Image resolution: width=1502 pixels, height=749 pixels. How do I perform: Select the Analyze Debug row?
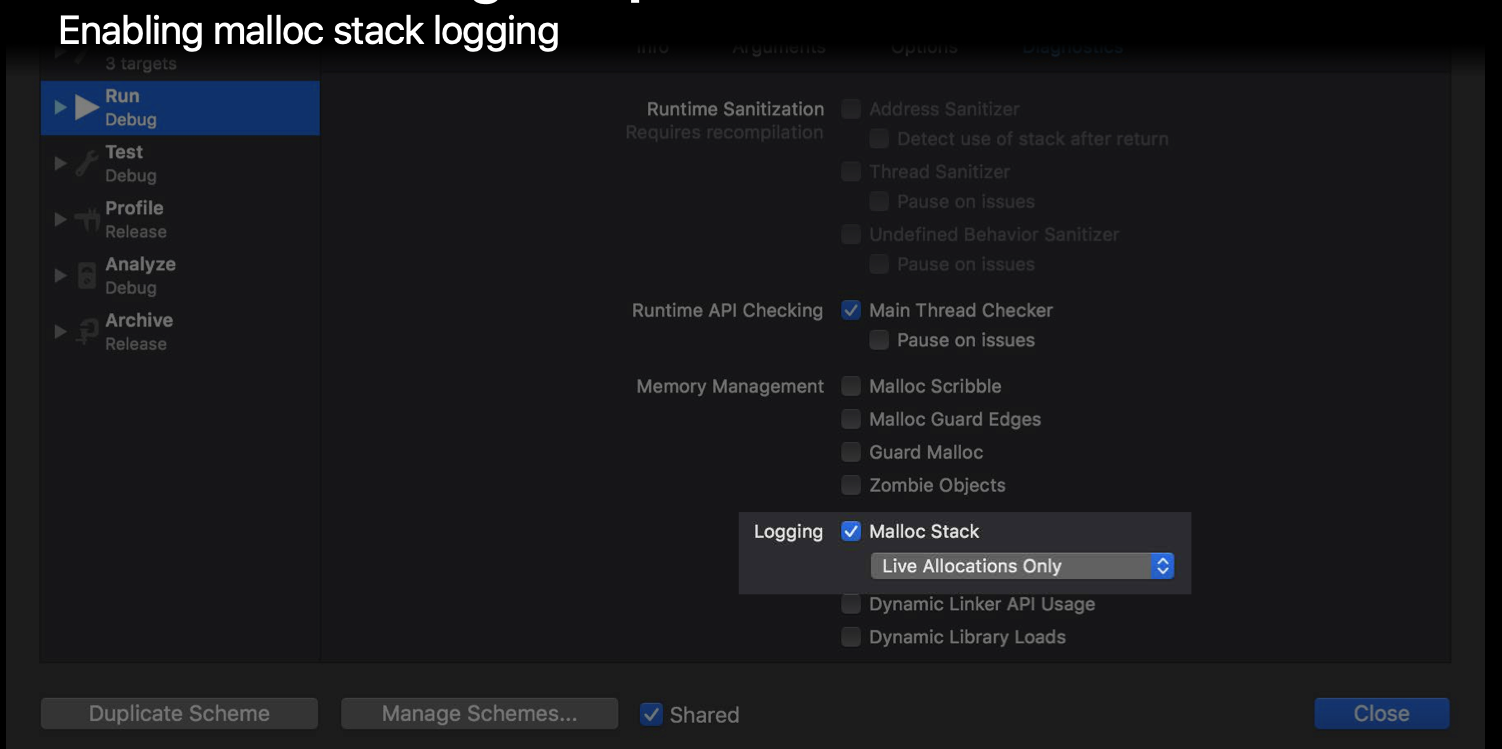(x=180, y=275)
